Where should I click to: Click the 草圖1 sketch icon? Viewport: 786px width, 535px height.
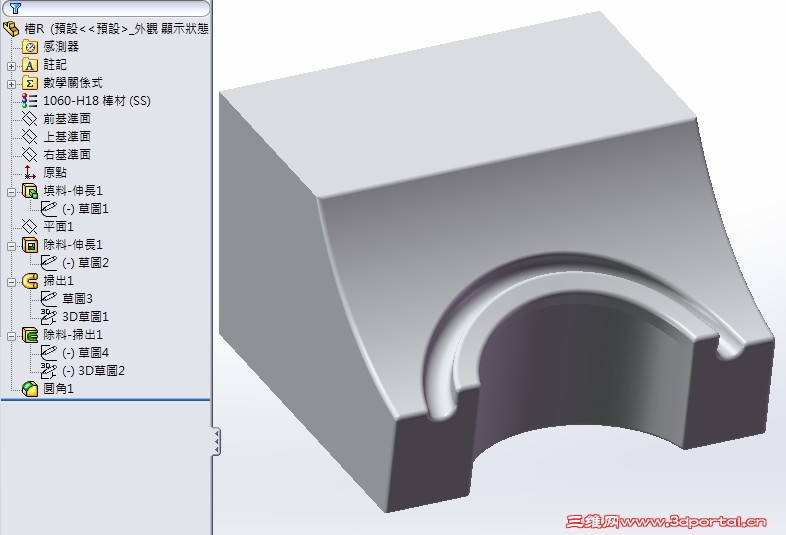point(49,209)
